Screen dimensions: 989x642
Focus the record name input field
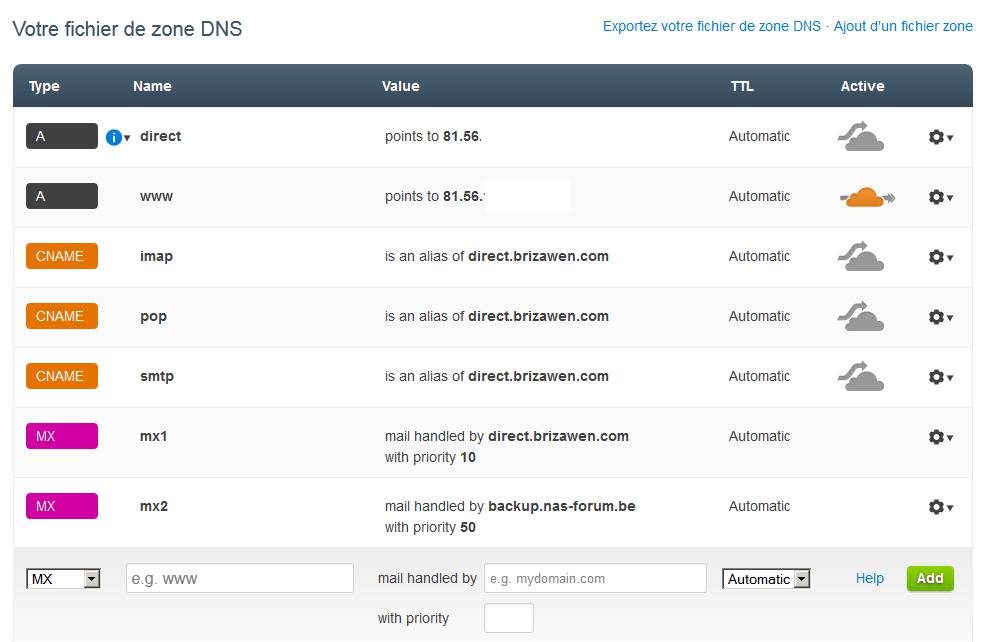[239, 578]
